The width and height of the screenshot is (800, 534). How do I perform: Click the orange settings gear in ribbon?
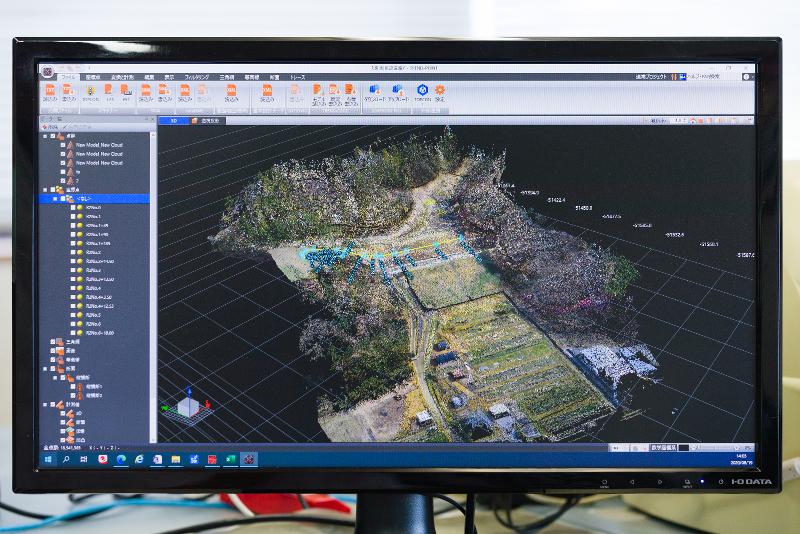[x=439, y=90]
